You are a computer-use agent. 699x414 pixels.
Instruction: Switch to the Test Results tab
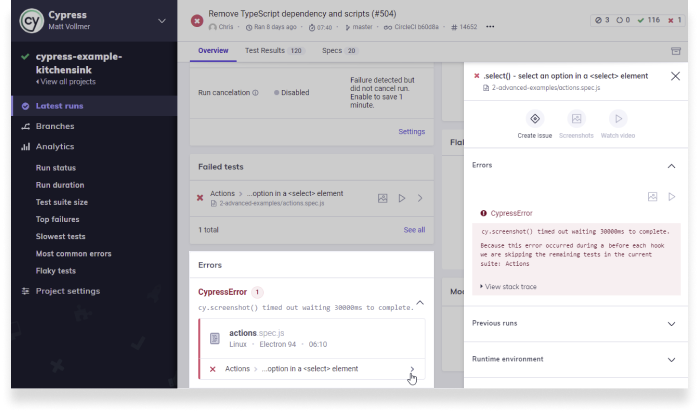point(273,51)
